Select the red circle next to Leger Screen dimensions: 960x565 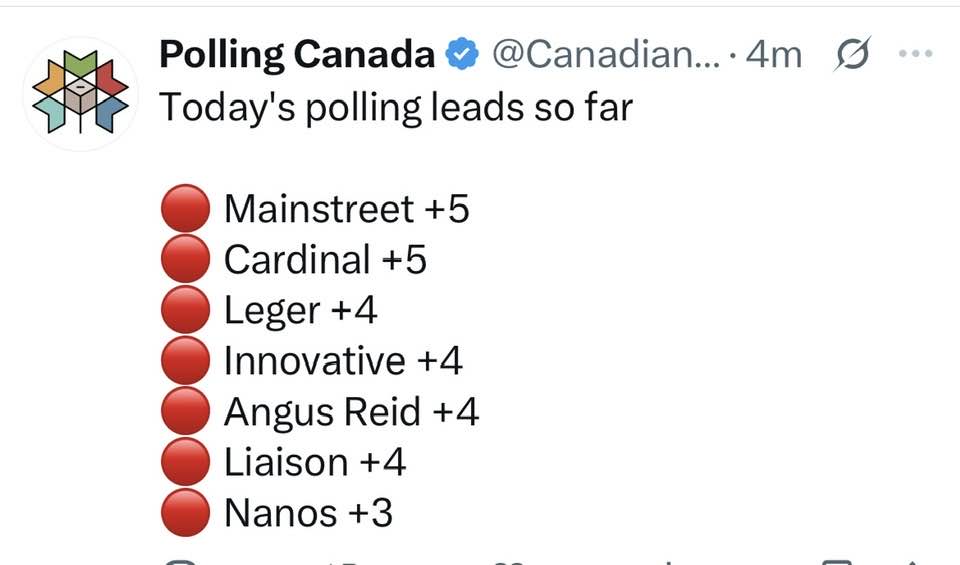pos(185,311)
